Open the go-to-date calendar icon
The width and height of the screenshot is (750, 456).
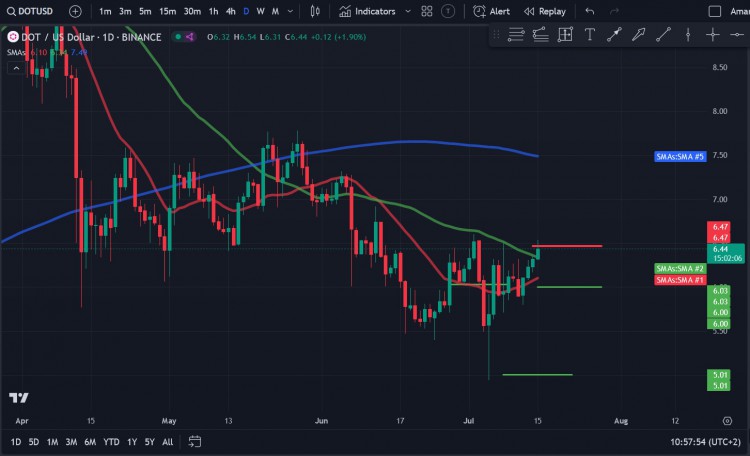(x=195, y=441)
